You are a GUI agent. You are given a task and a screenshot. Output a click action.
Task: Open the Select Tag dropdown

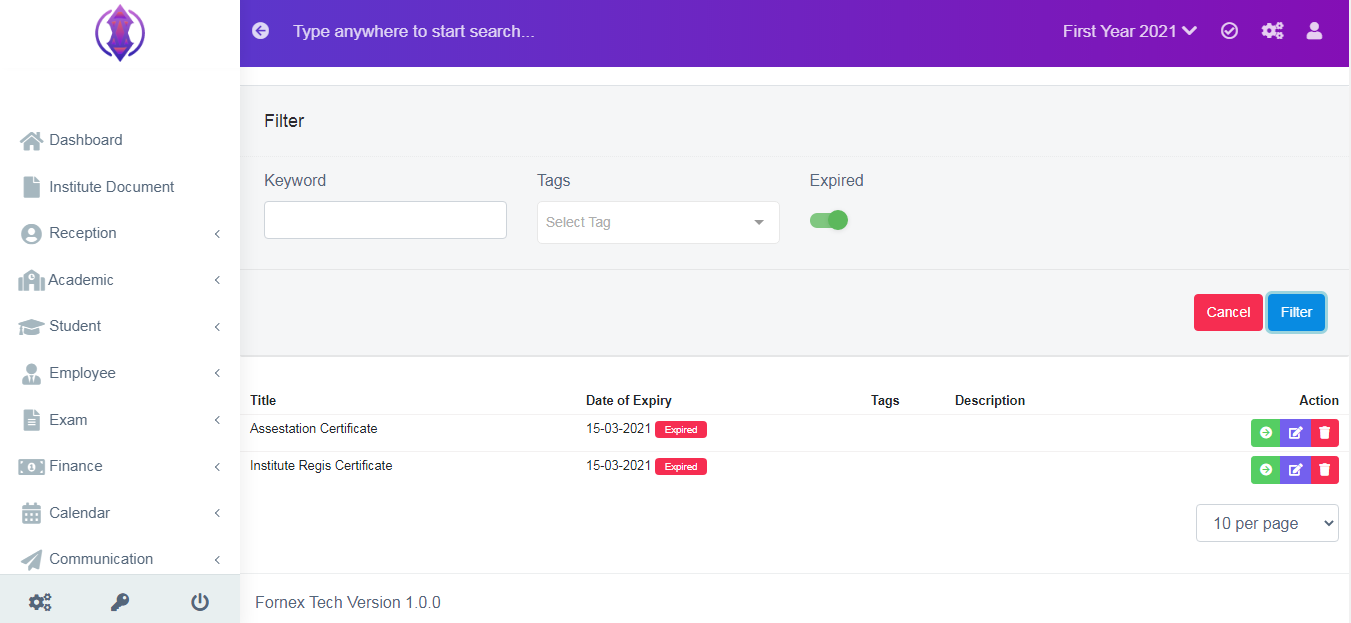pos(658,222)
